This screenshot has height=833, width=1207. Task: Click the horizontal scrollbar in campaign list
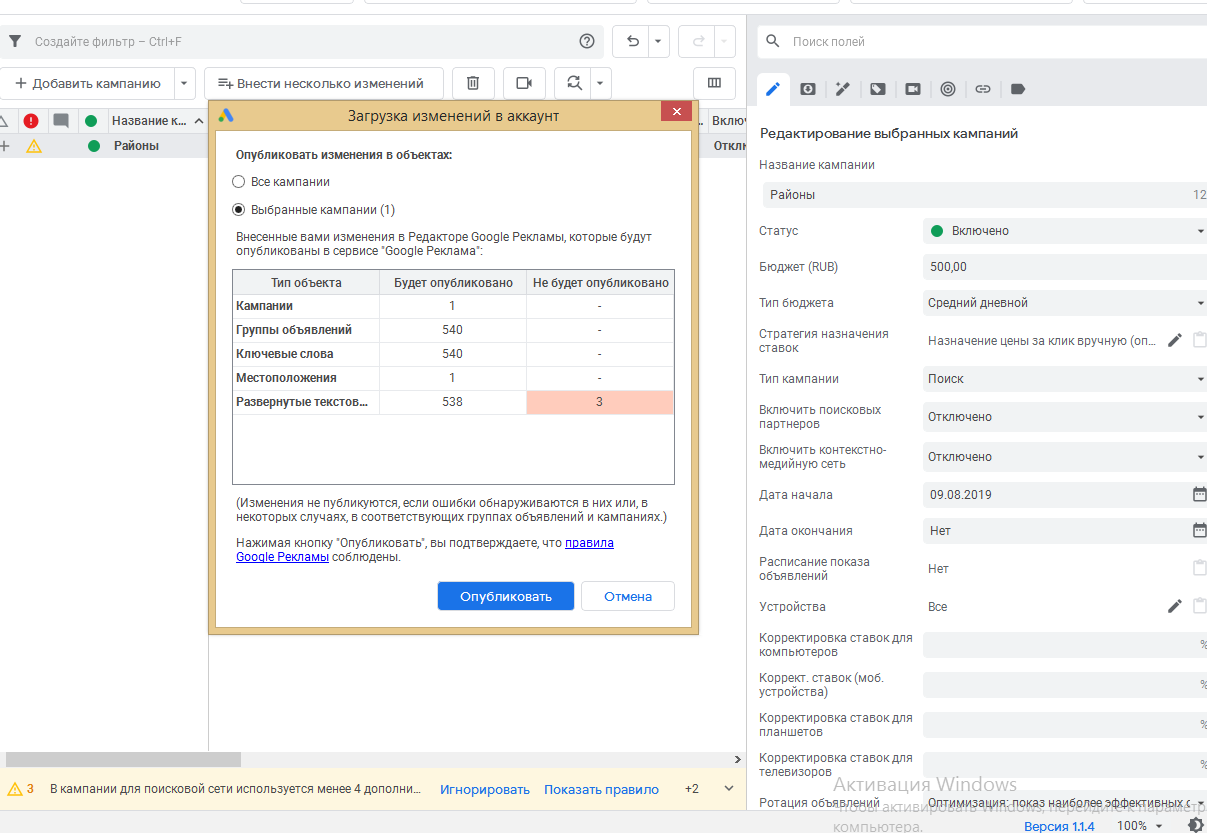click(124, 760)
